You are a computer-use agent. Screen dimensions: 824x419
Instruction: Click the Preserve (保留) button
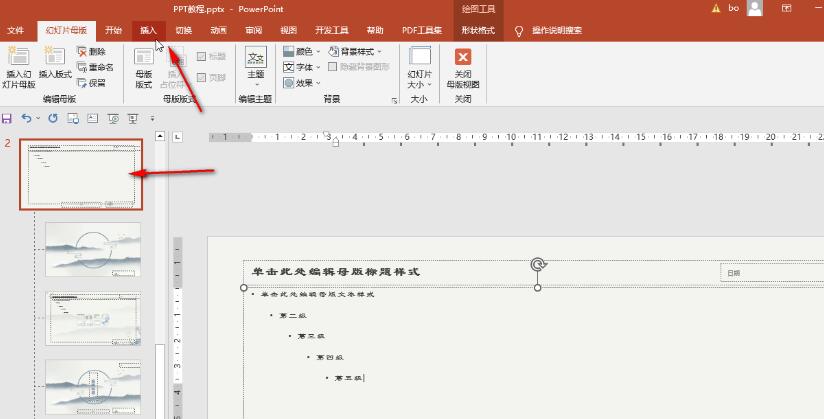click(x=91, y=83)
